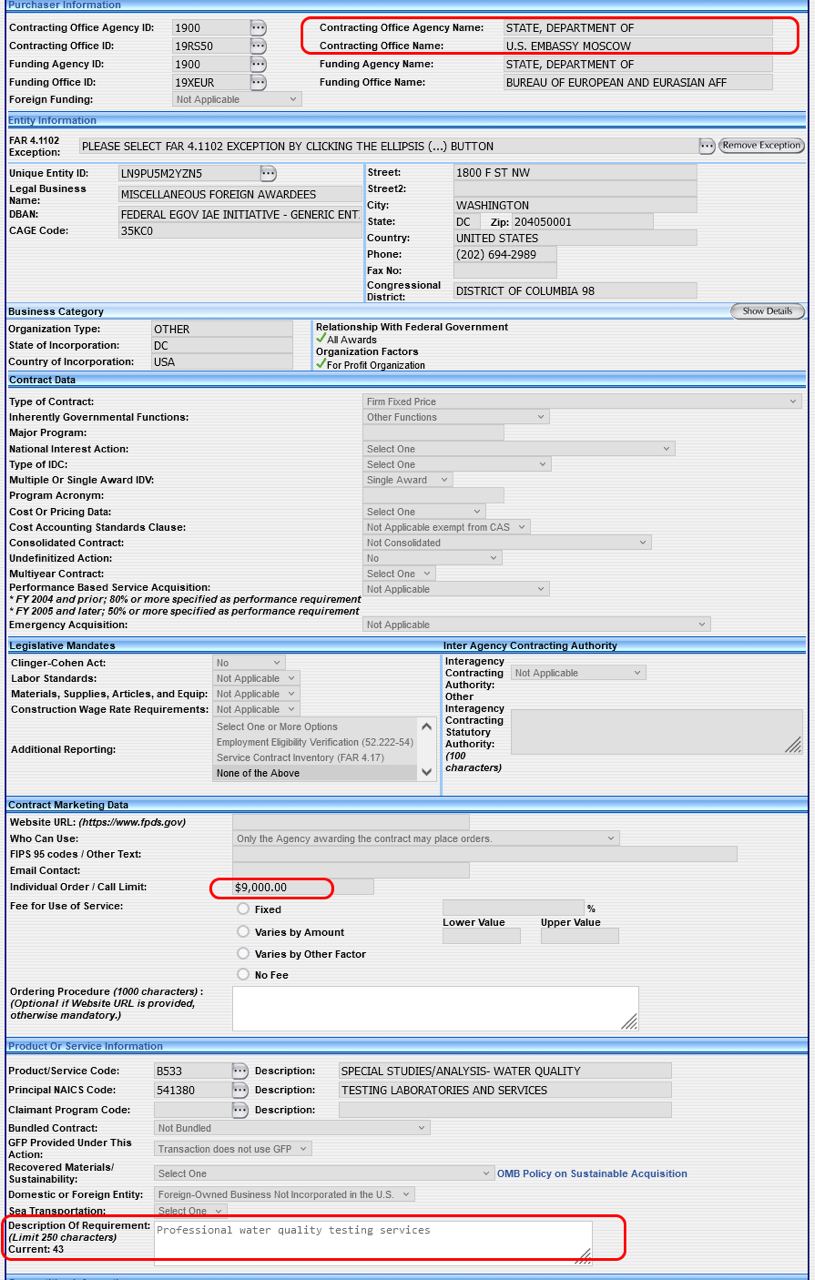
Task: Open Cost Accounting Standards Clause dropdown
Action: (x=446, y=527)
